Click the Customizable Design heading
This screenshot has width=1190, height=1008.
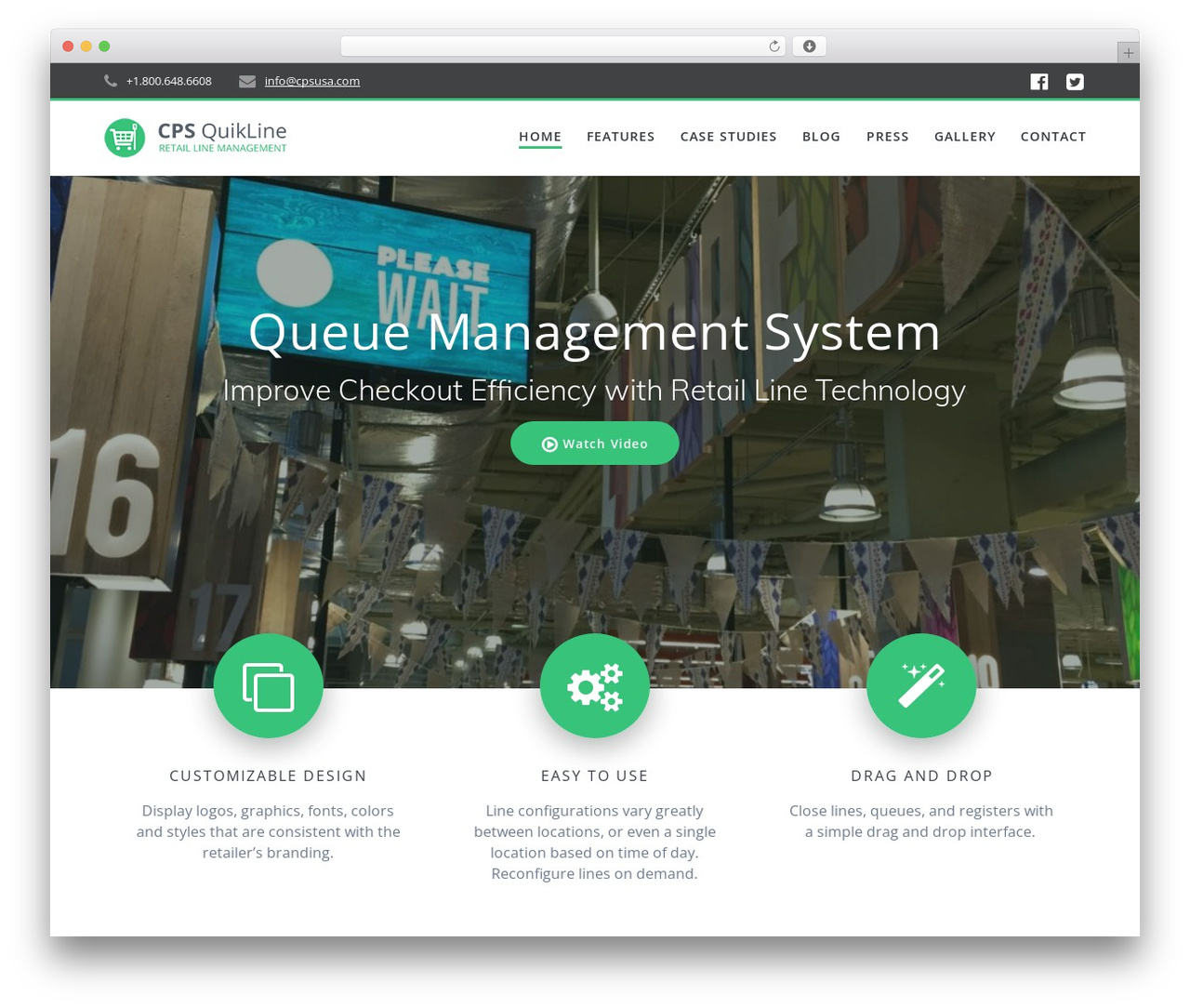[269, 776]
